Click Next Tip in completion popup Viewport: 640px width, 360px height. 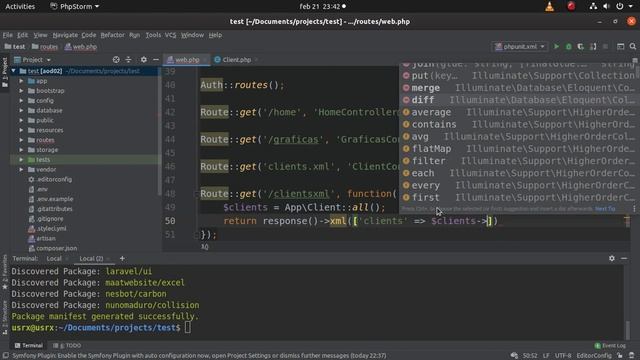tap(605, 209)
